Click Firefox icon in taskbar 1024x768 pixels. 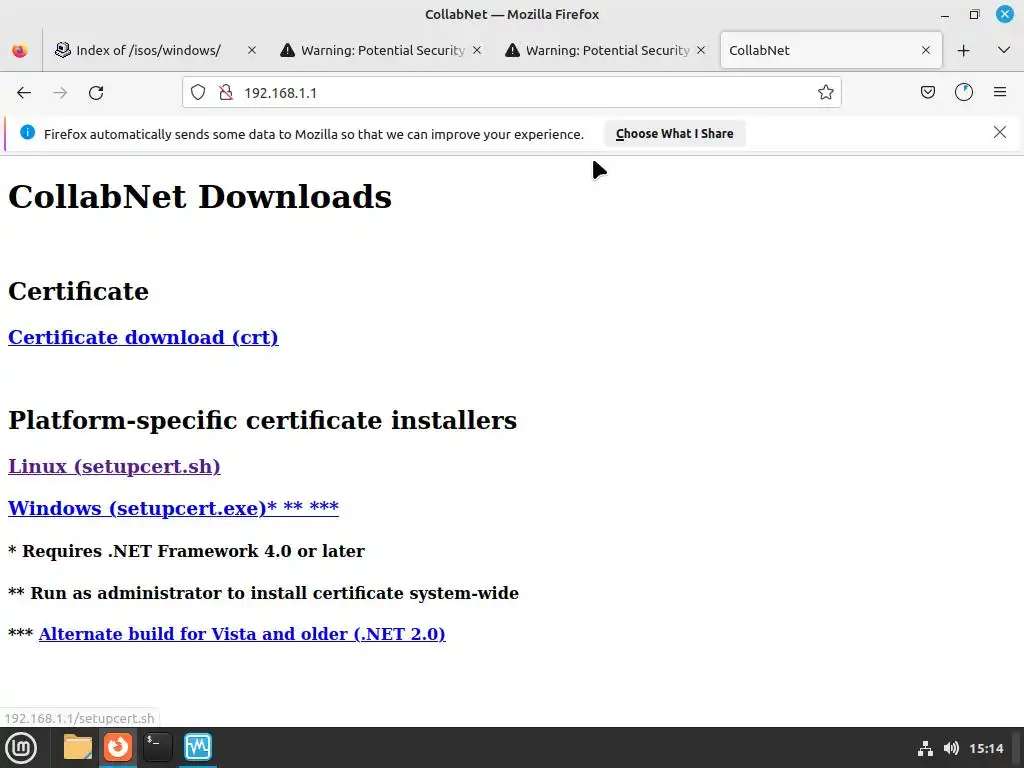118,747
